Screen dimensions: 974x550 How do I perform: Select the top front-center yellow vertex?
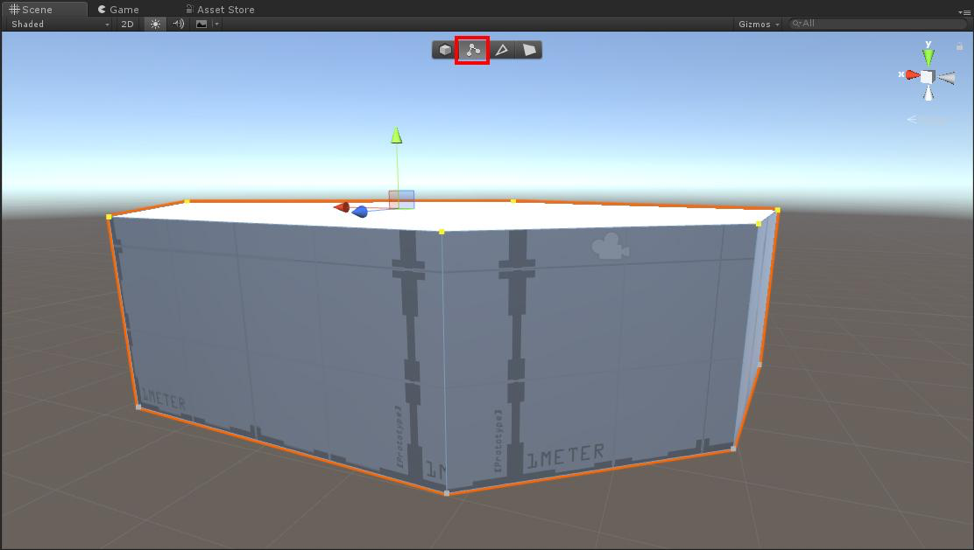tap(442, 232)
